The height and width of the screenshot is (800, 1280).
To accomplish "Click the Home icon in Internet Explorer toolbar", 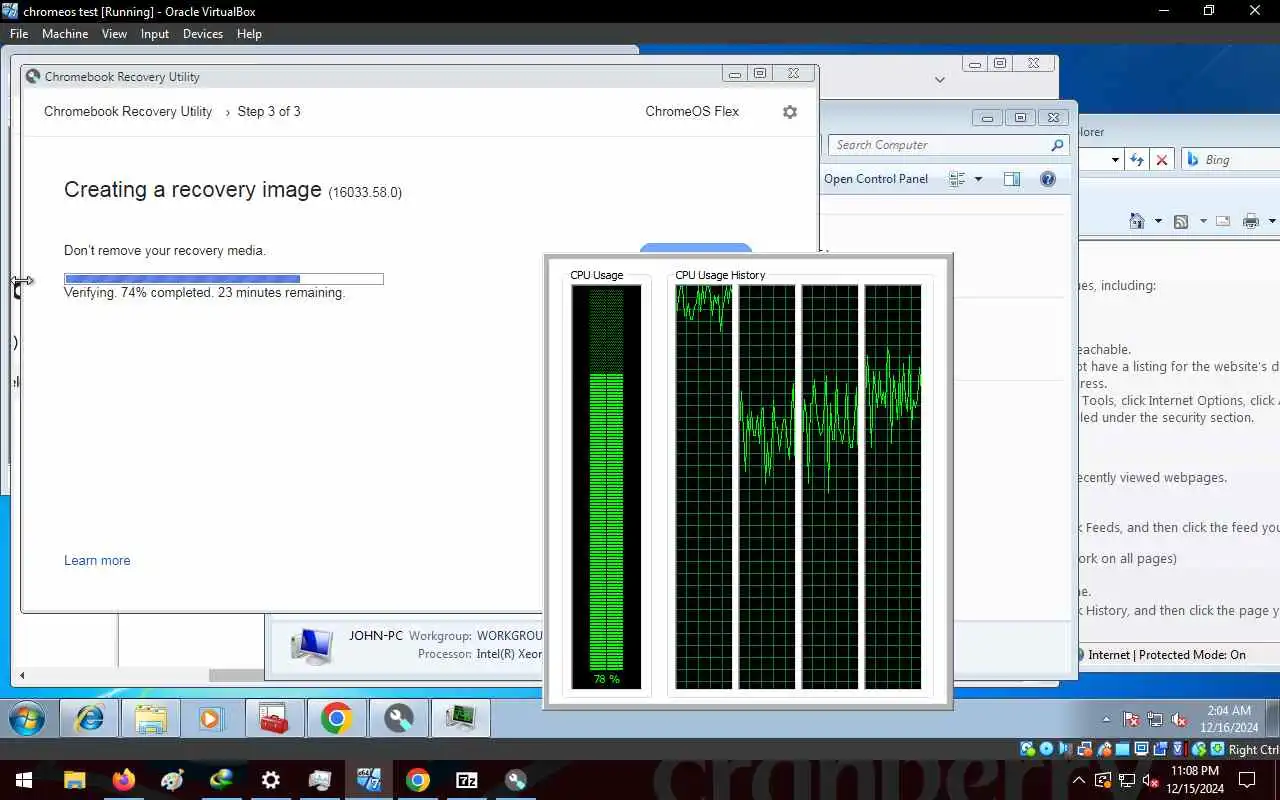I will (x=1137, y=221).
